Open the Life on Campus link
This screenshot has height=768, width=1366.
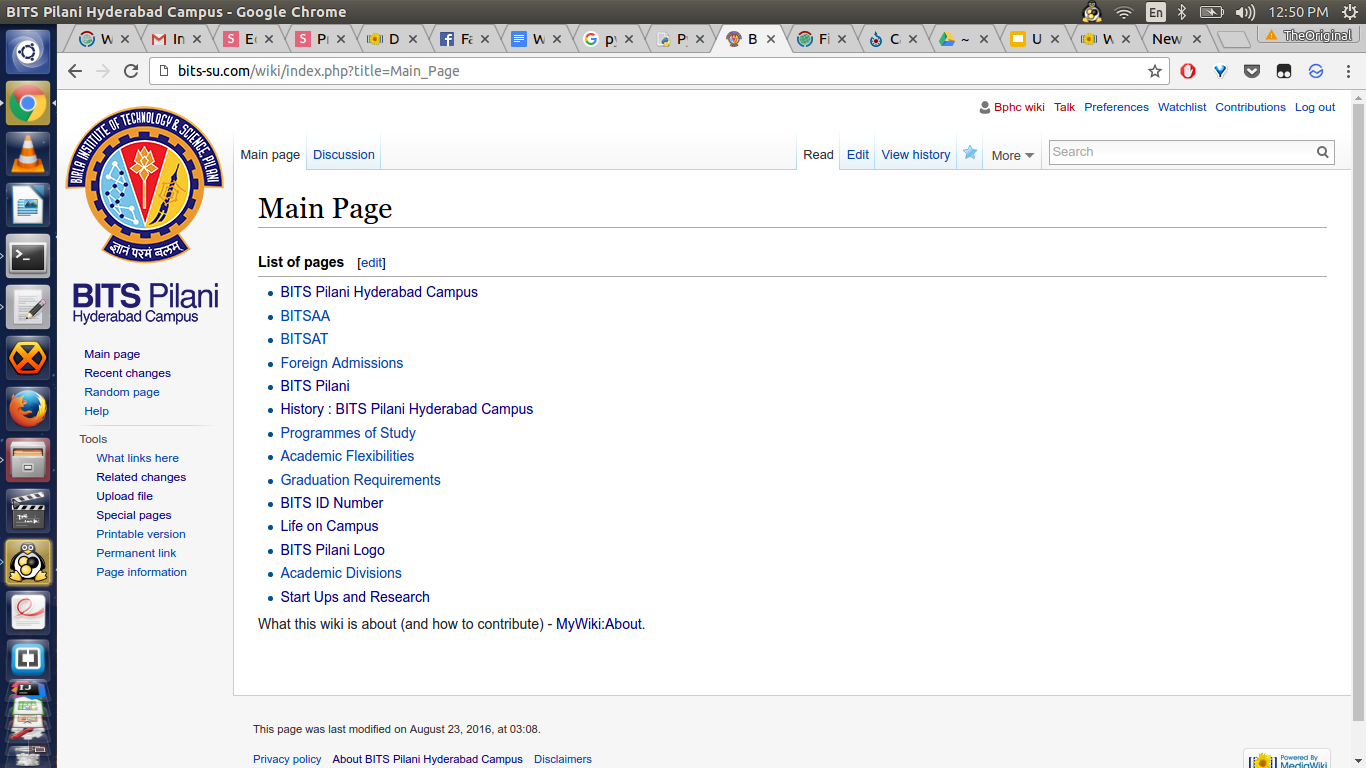coord(329,526)
